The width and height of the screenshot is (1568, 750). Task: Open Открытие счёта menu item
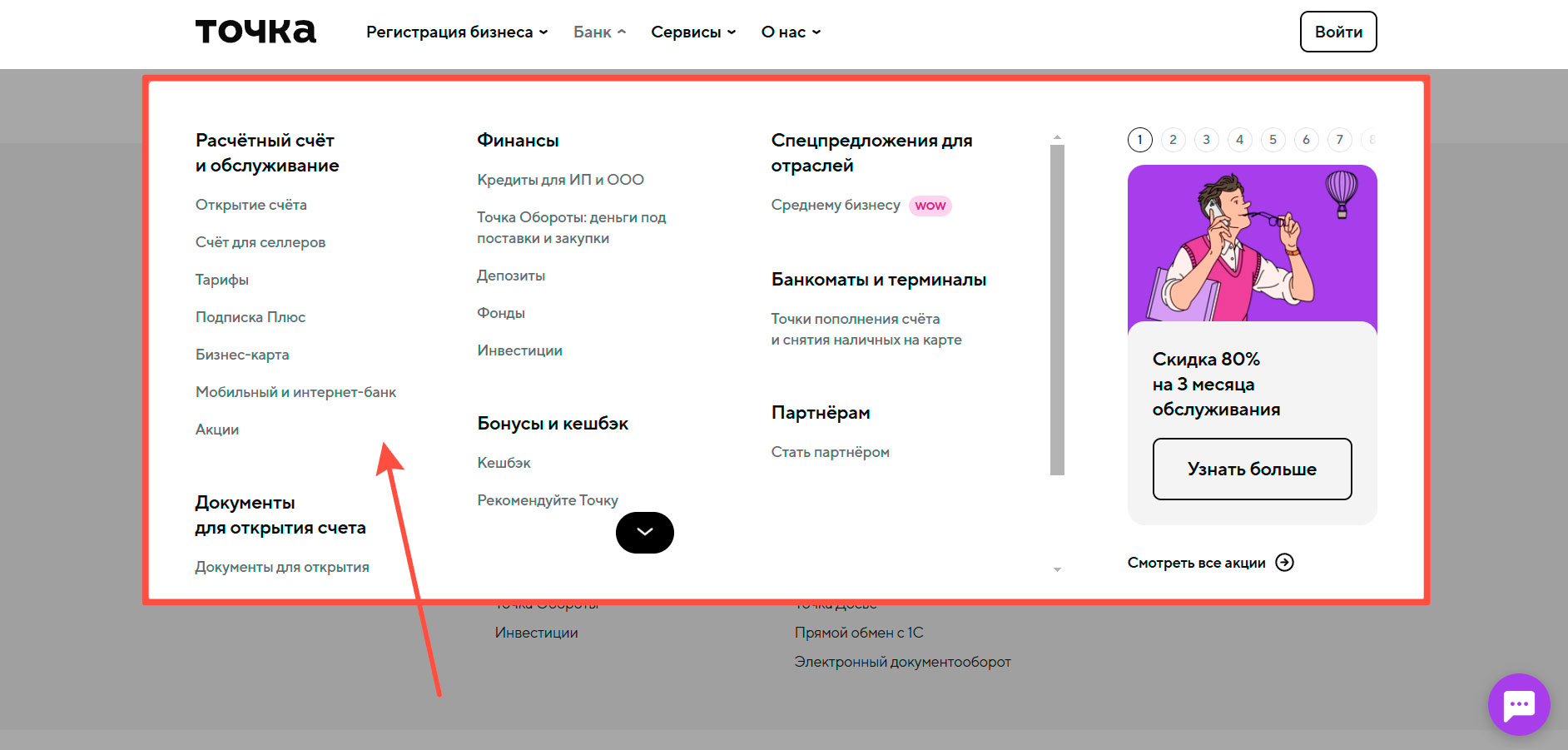(x=251, y=205)
